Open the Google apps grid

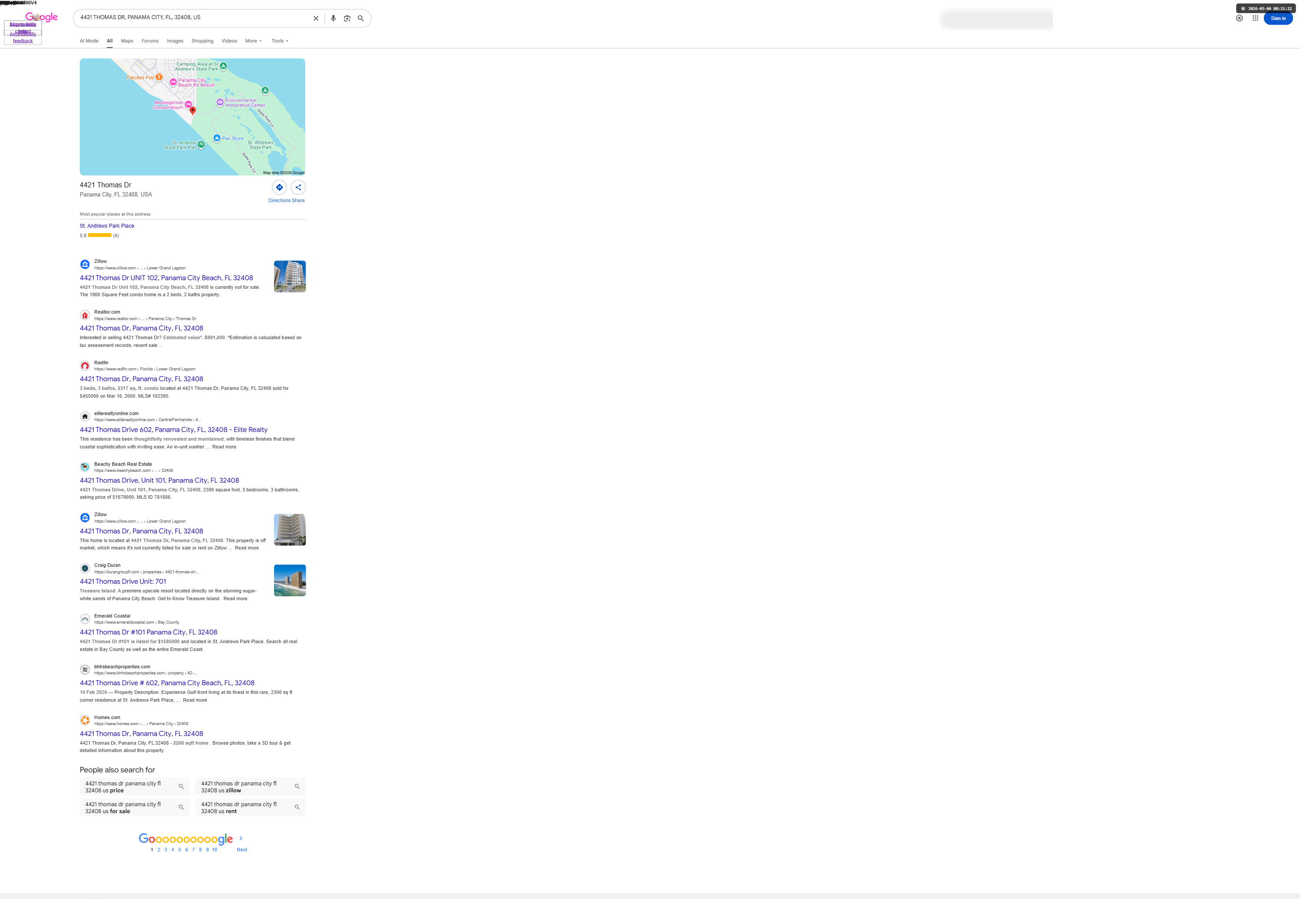[x=1255, y=18]
